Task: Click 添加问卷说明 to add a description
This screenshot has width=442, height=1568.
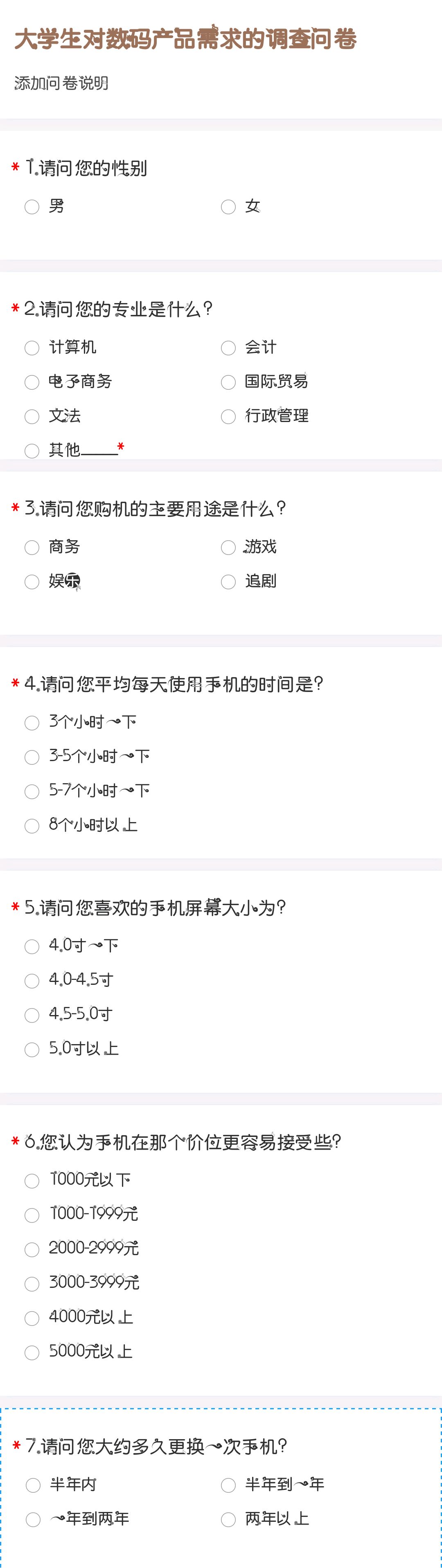Action: [x=61, y=83]
